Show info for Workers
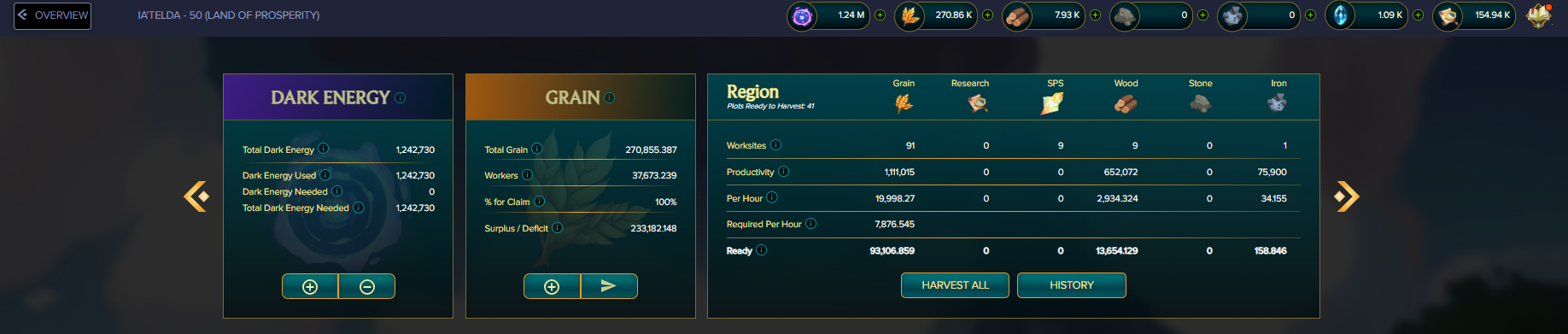This screenshot has height=334, width=1568. [x=527, y=174]
